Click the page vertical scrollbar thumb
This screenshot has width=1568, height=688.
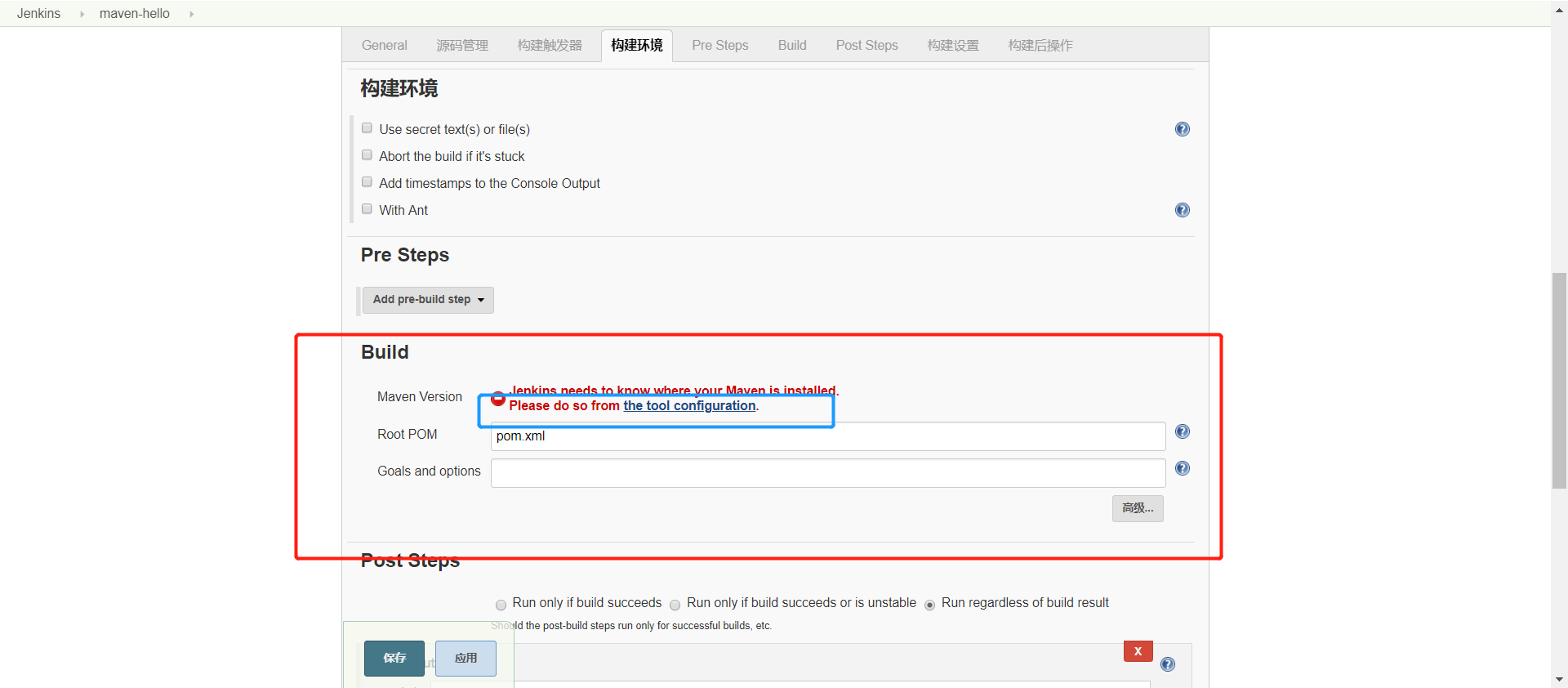pos(1559,381)
